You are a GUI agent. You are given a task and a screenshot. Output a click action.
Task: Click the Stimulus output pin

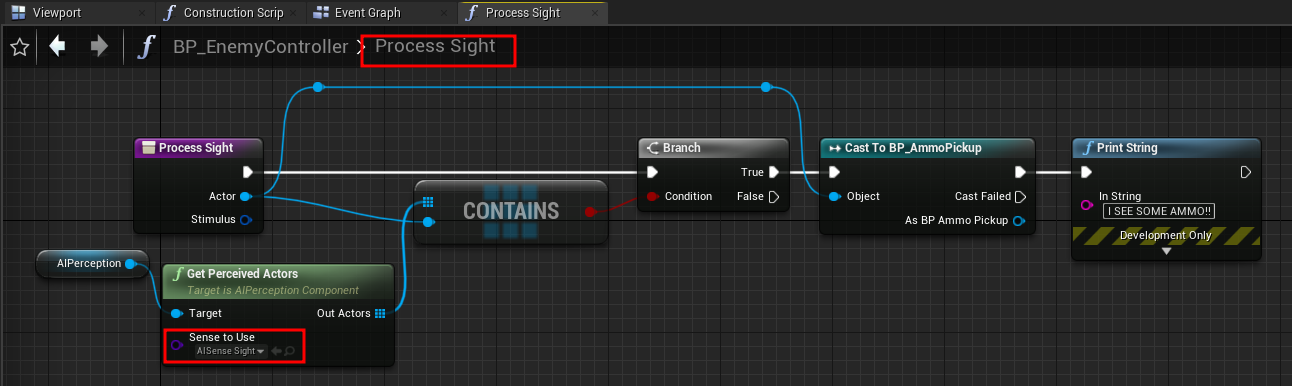click(246, 219)
